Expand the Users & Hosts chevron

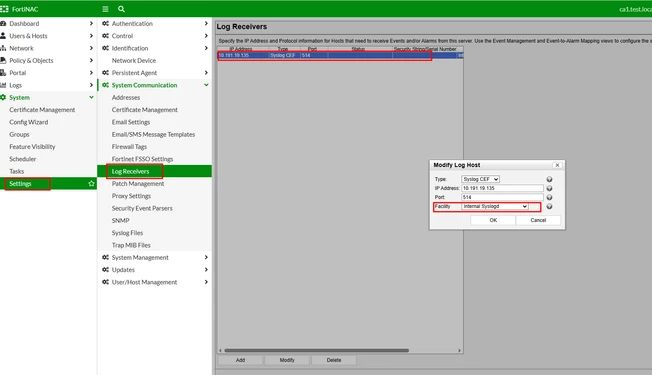coord(91,36)
